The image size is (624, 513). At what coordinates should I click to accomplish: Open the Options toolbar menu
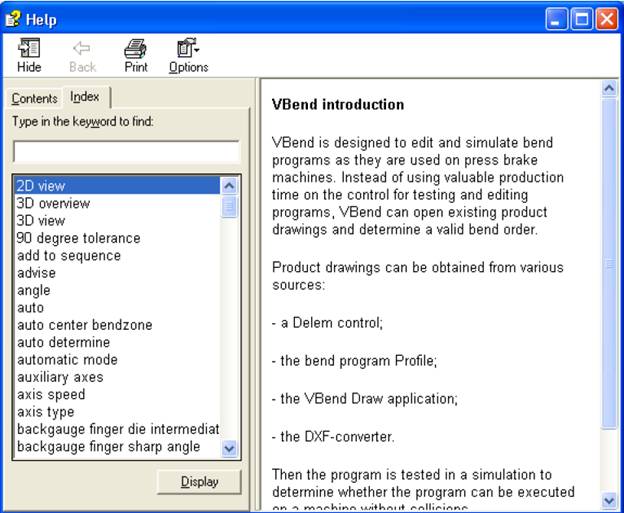click(188, 55)
